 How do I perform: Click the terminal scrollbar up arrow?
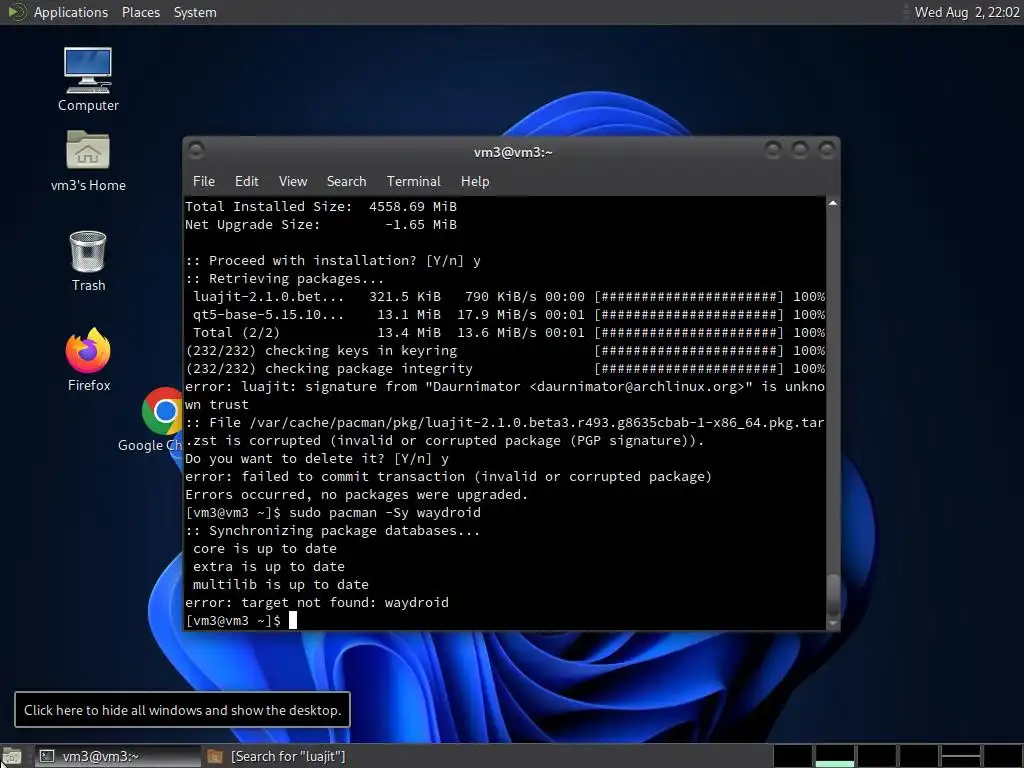click(833, 204)
